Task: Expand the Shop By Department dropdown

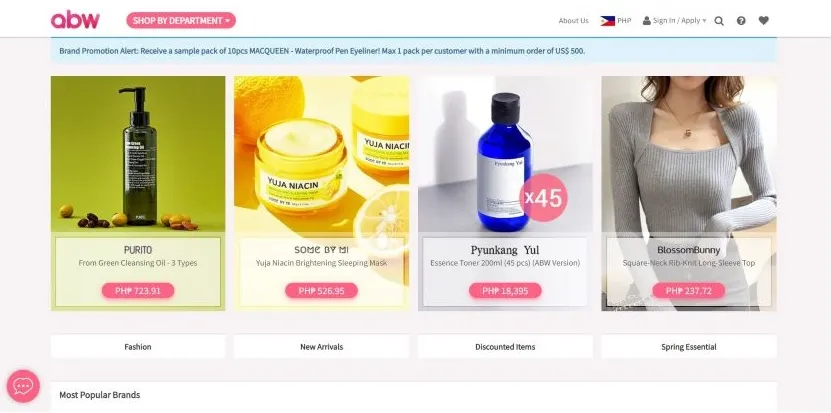Action: point(181,21)
